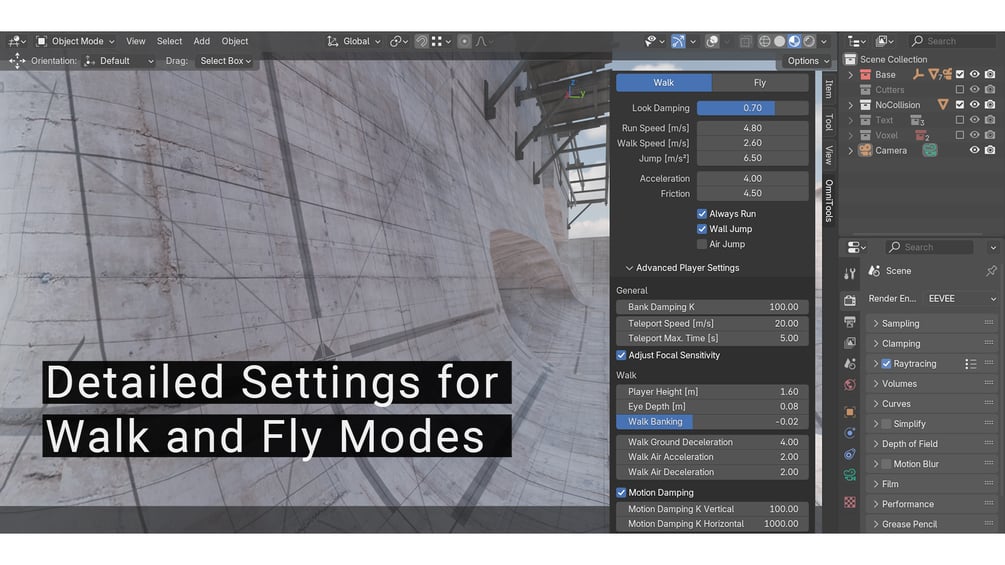Open the Options popover button

pos(807,61)
